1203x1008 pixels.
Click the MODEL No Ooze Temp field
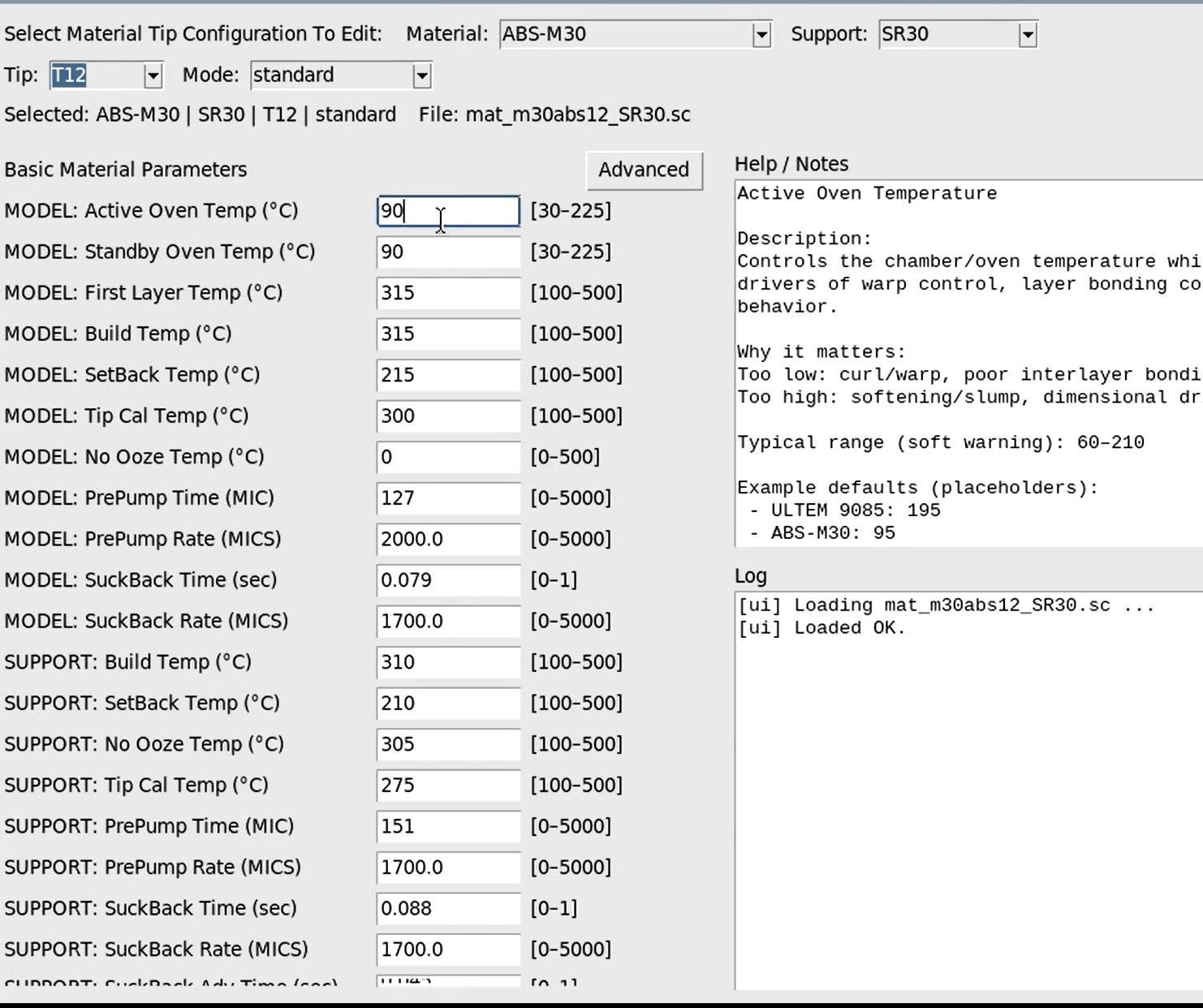[446, 457]
